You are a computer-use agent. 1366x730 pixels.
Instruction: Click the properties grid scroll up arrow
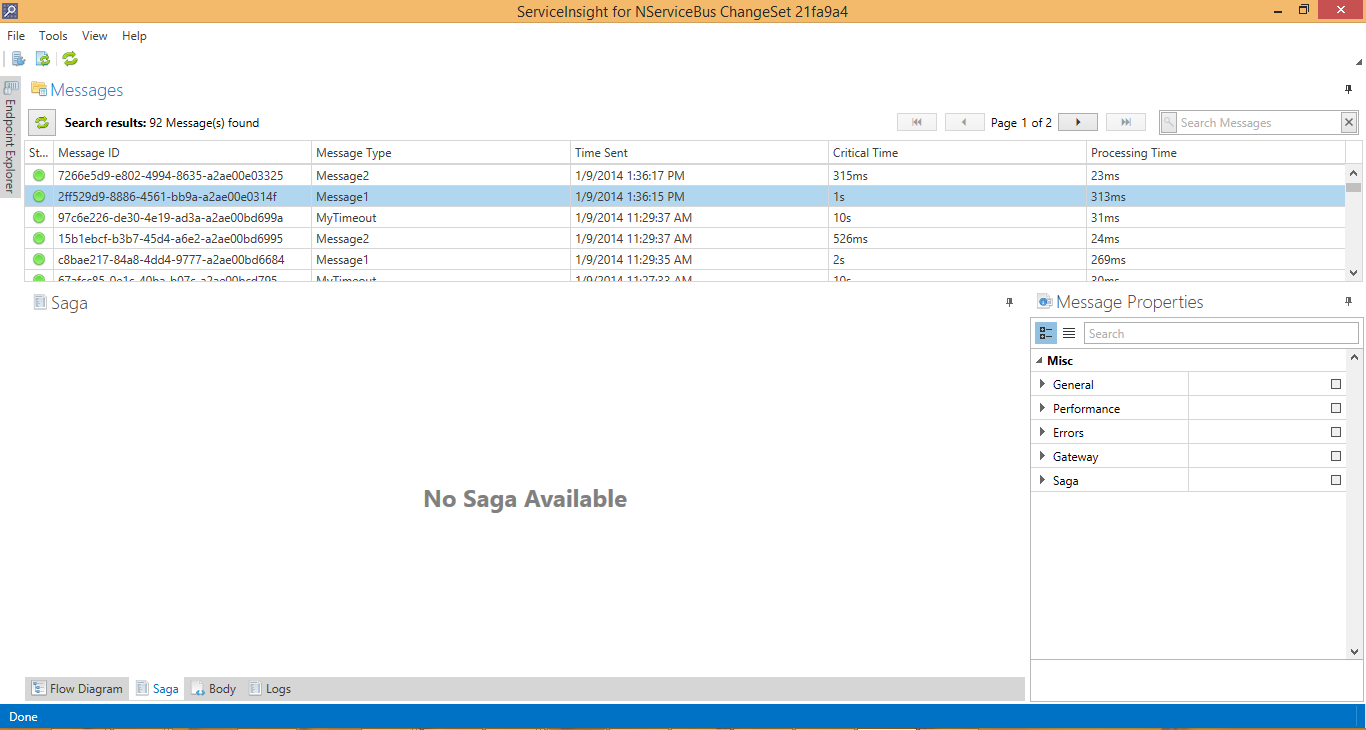point(1354,357)
